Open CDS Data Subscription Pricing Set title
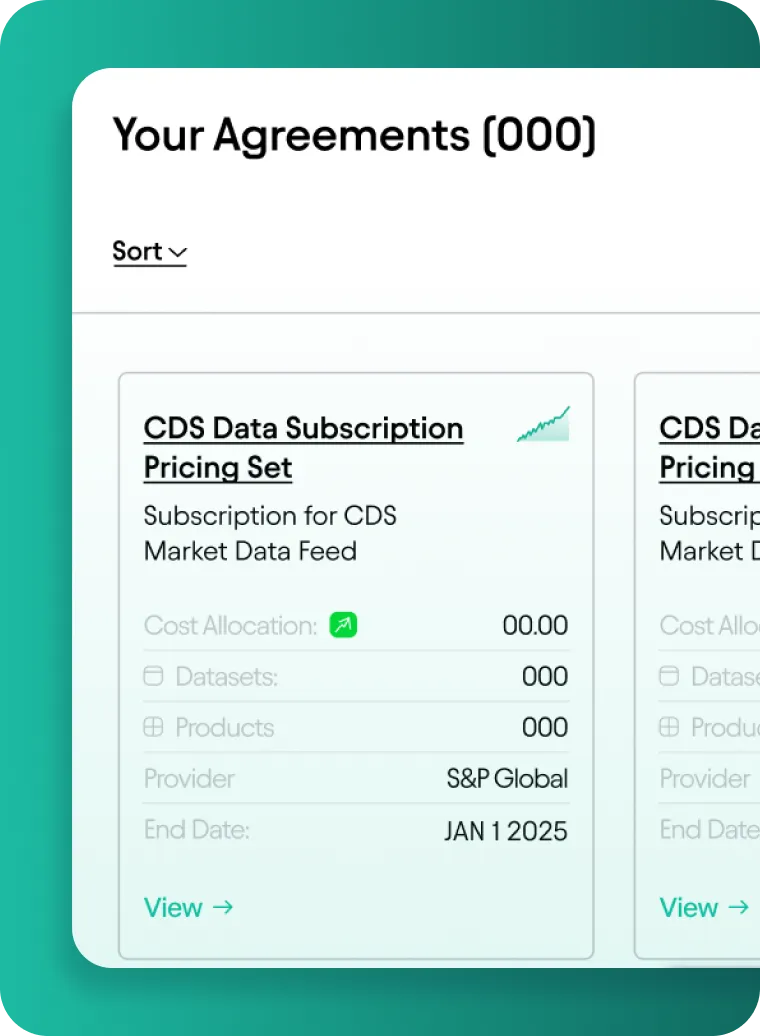This screenshot has width=760, height=1036. click(303, 448)
